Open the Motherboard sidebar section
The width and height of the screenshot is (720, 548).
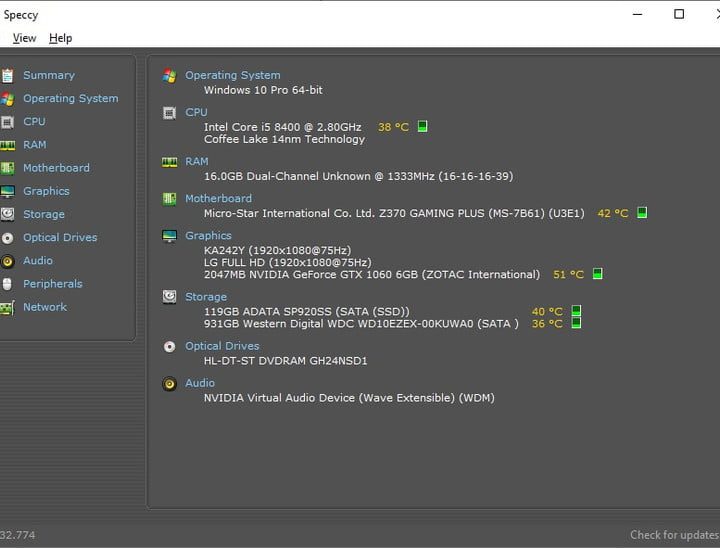pos(56,168)
